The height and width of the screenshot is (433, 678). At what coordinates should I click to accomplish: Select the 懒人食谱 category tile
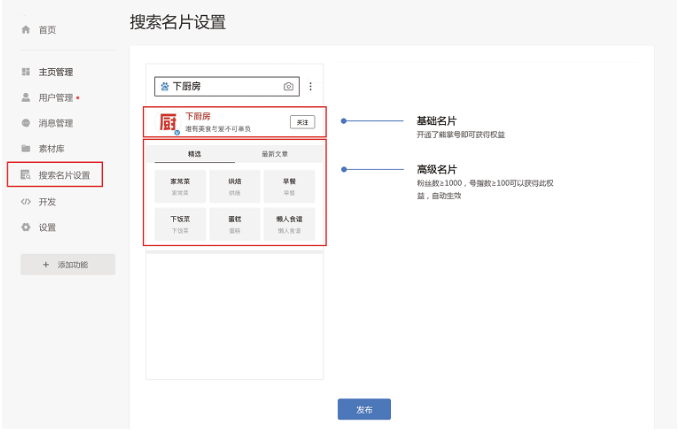click(289, 224)
